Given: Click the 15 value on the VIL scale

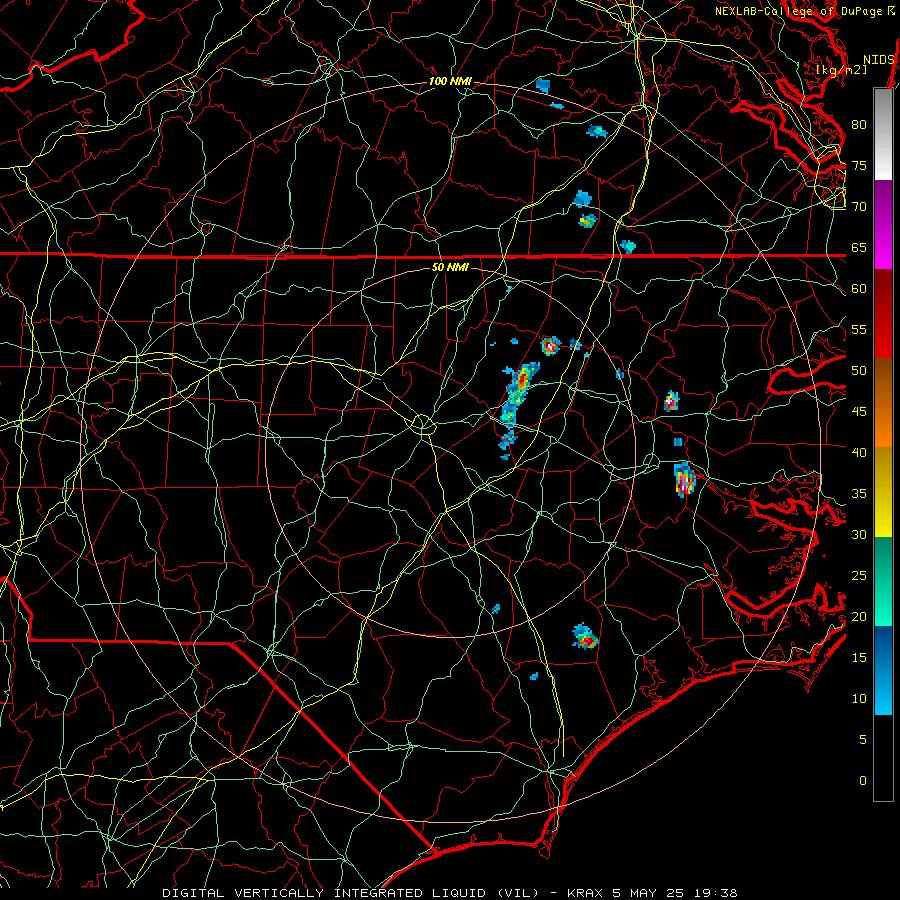Looking at the screenshot, I should point(859,658).
